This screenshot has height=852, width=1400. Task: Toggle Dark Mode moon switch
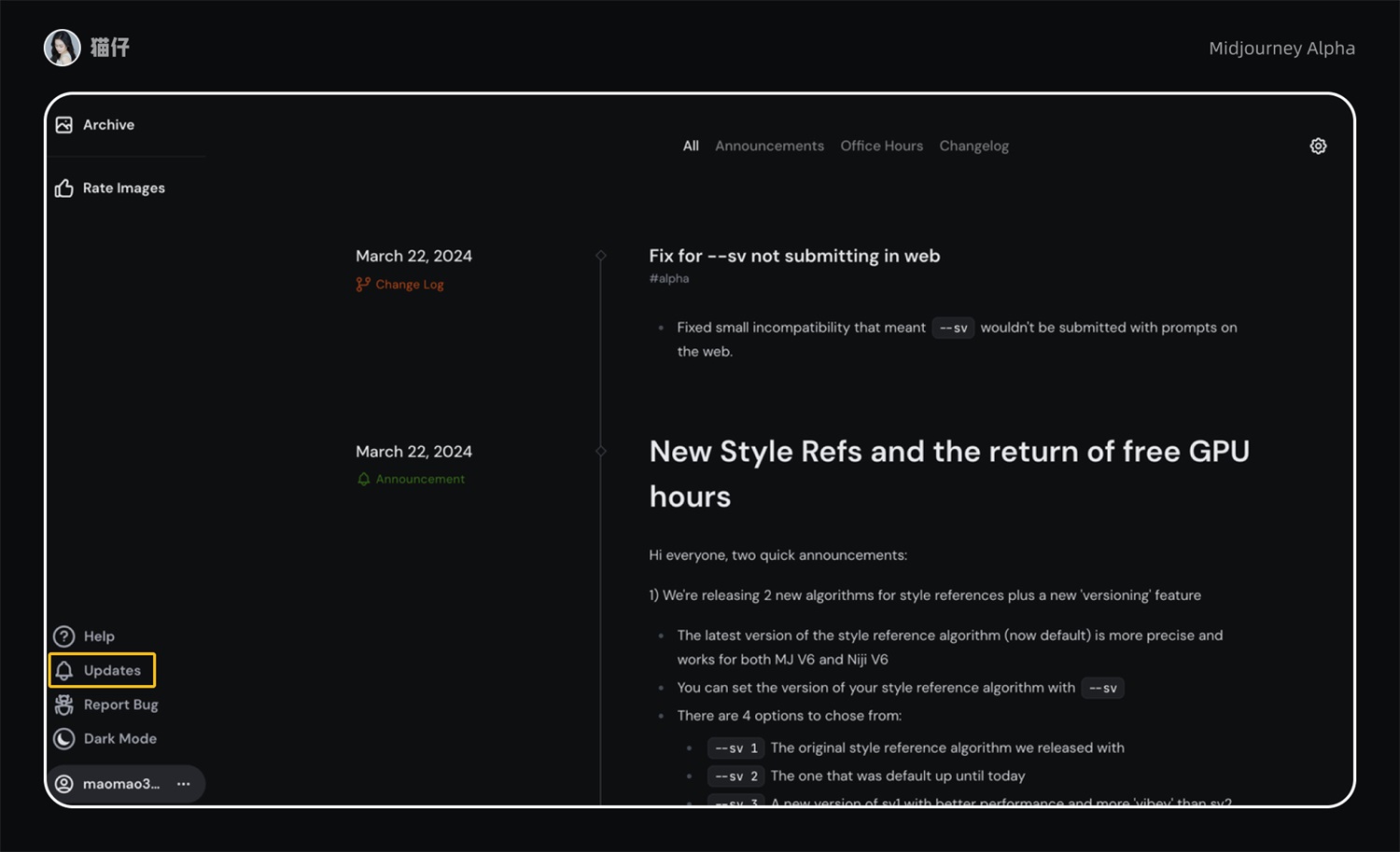point(64,739)
